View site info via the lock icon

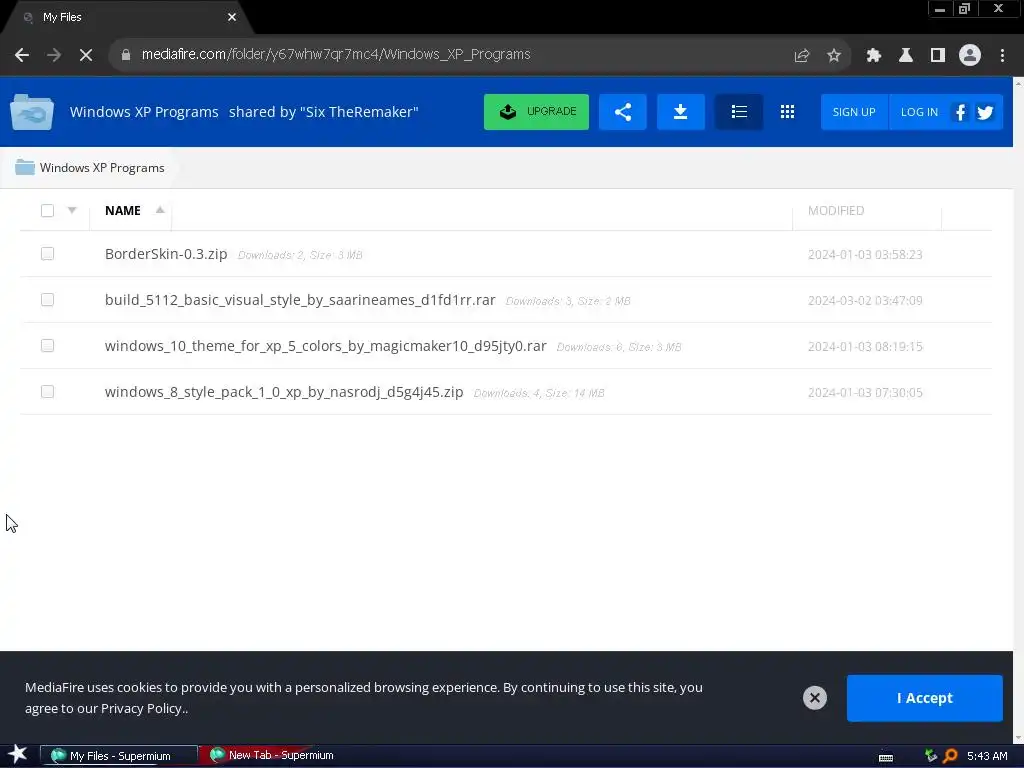tap(125, 55)
